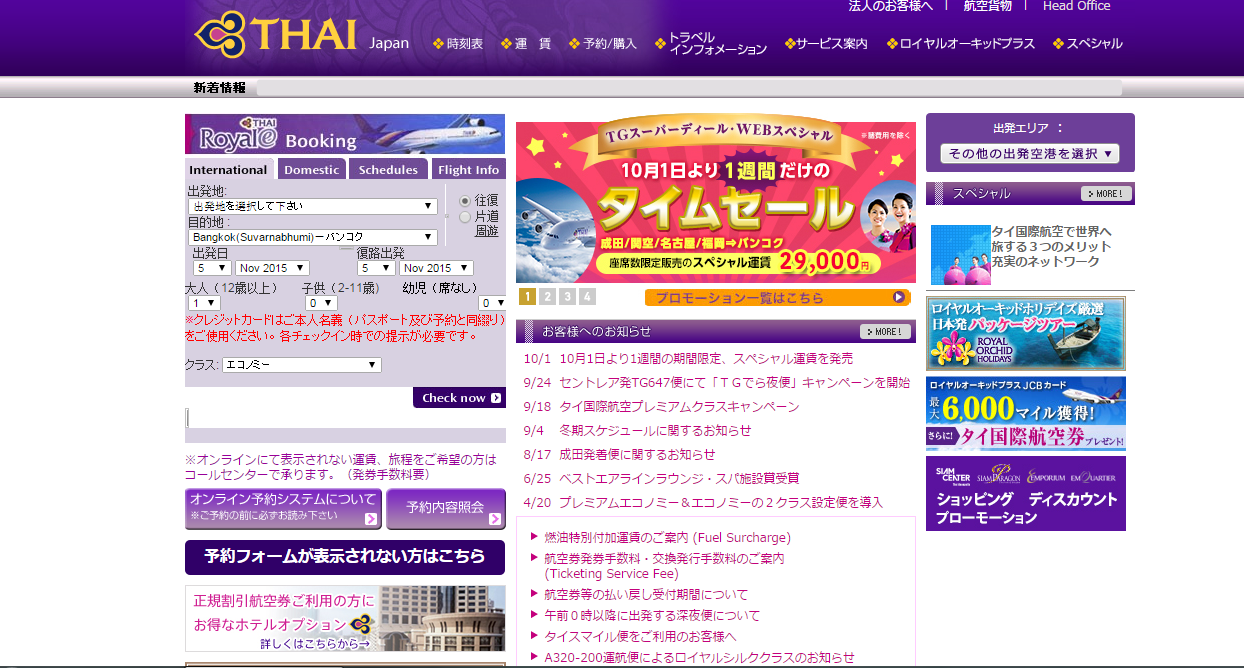The height and width of the screenshot is (668, 1244).
Task: Open the 出発地 departure city dropdown
Action: pyautogui.click(x=313, y=206)
